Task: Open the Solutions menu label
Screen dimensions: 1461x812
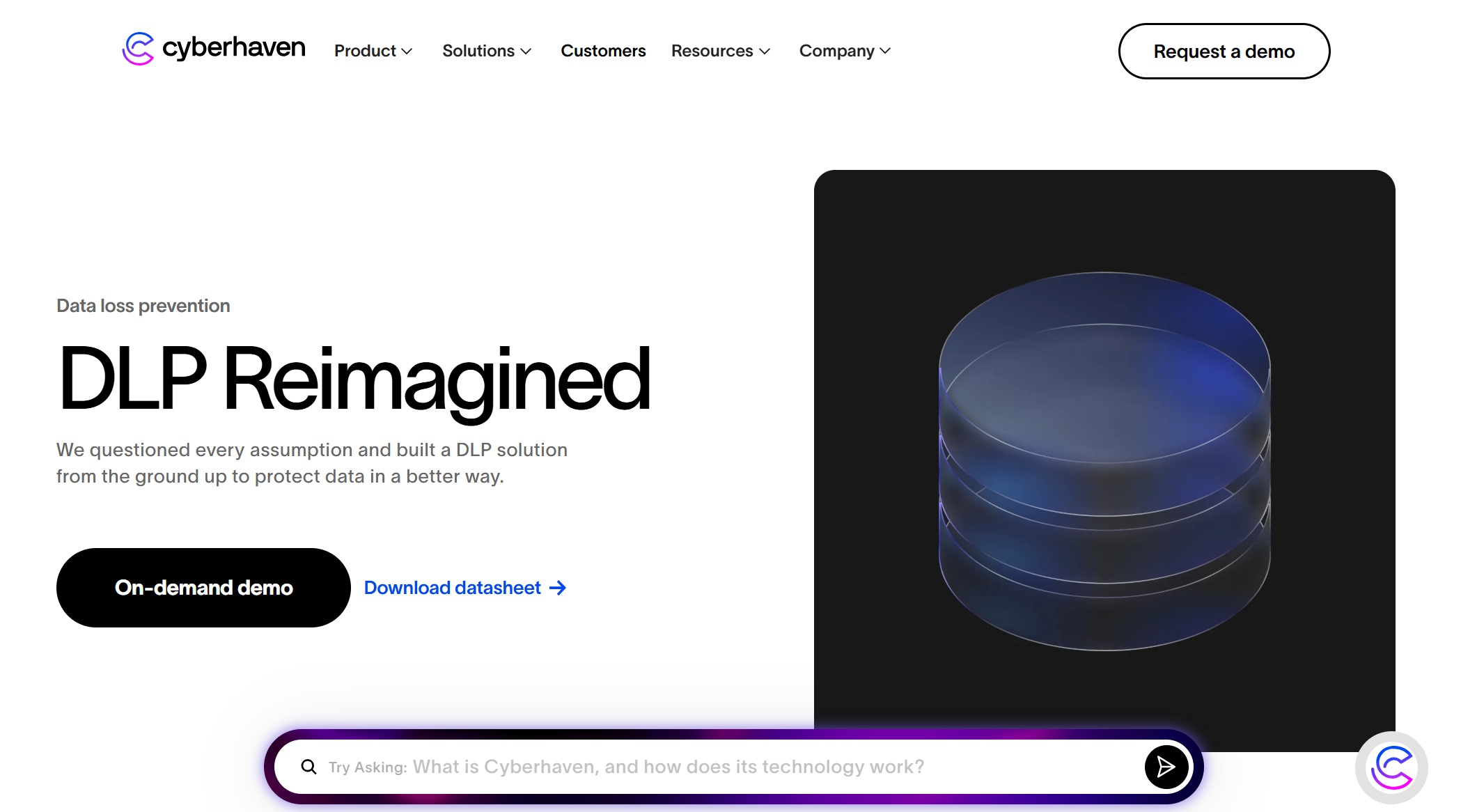Action: (x=478, y=51)
